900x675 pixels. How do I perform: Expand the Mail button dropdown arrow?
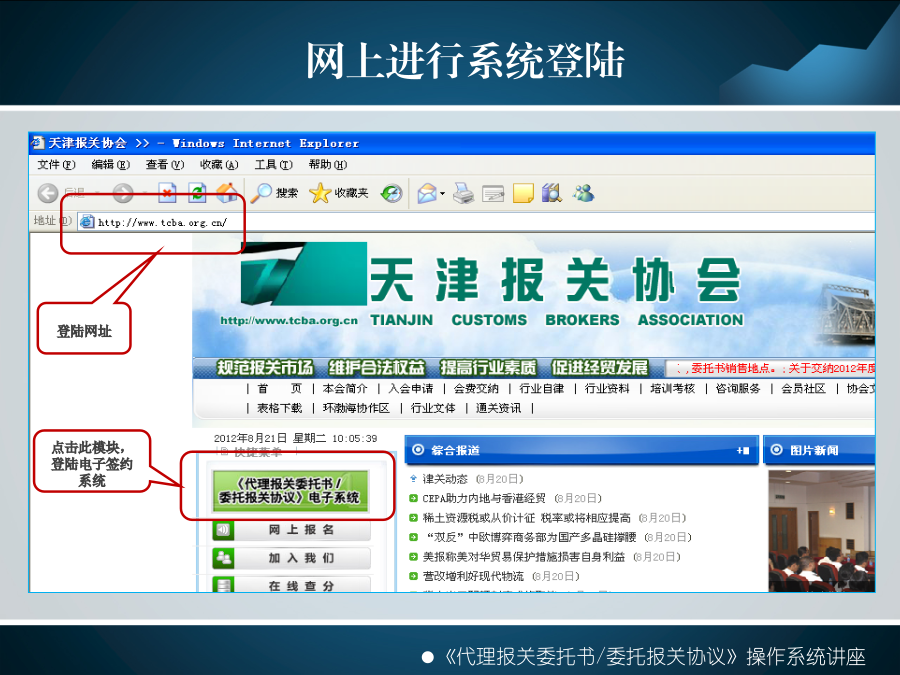click(x=443, y=193)
